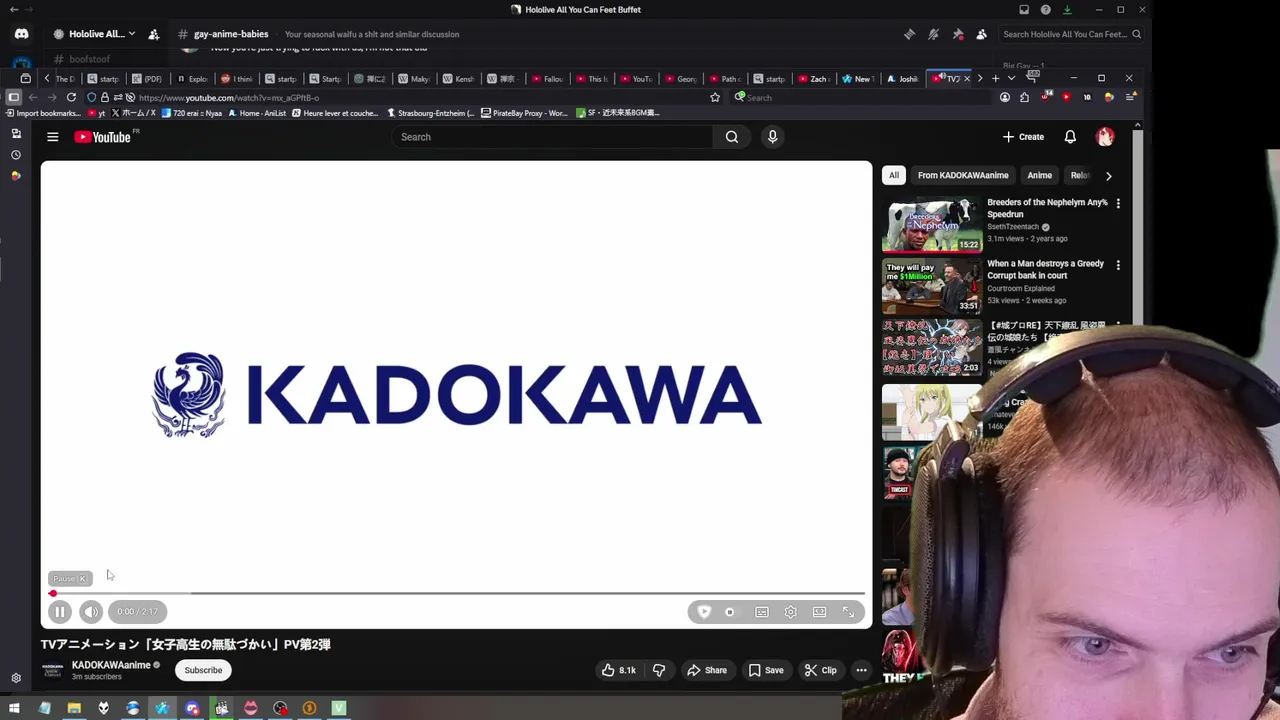
Task: Search YouTube by voice with the microphone
Action: click(772, 137)
